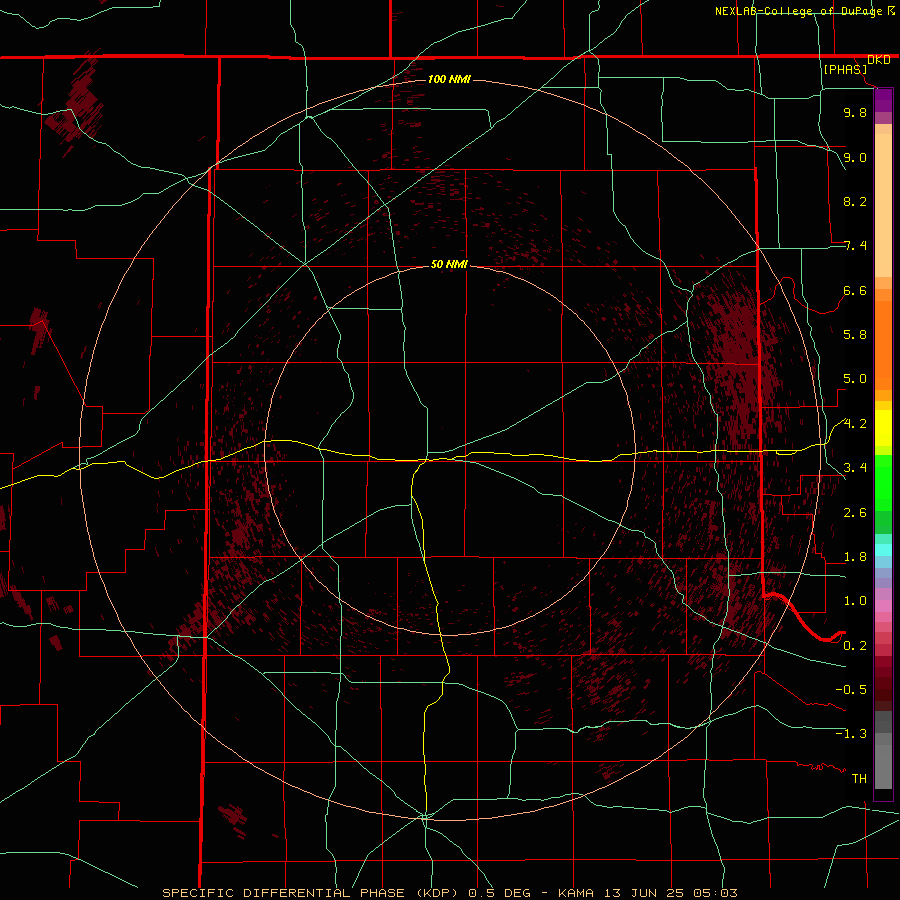Image resolution: width=900 pixels, height=900 pixels.
Task: Pick the orange segment of the color bar
Action: point(883,346)
